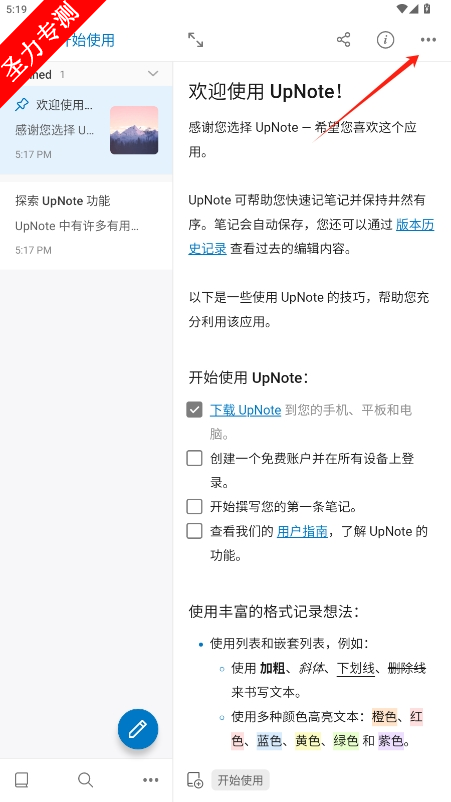This screenshot has width=451, height=802.
Task: Collapse the Pinned section chevron
Action: point(153,74)
